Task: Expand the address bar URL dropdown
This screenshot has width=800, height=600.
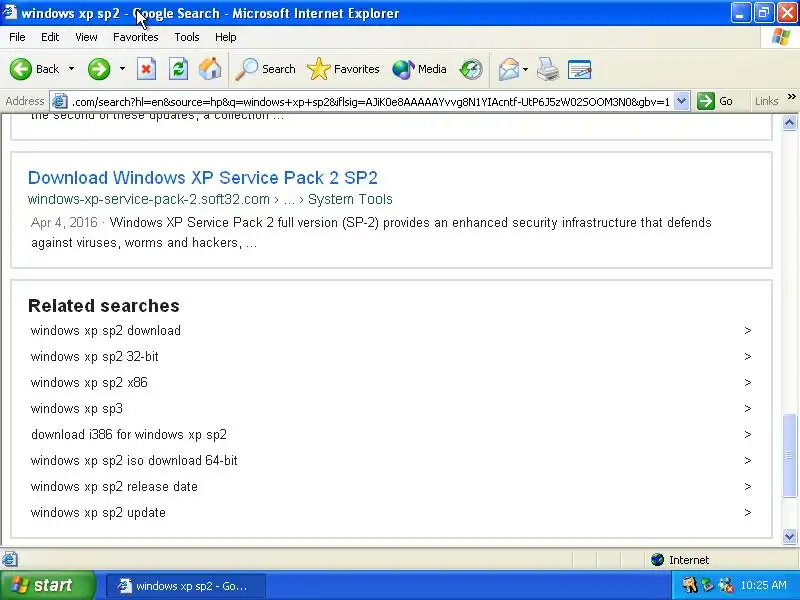Action: click(681, 101)
